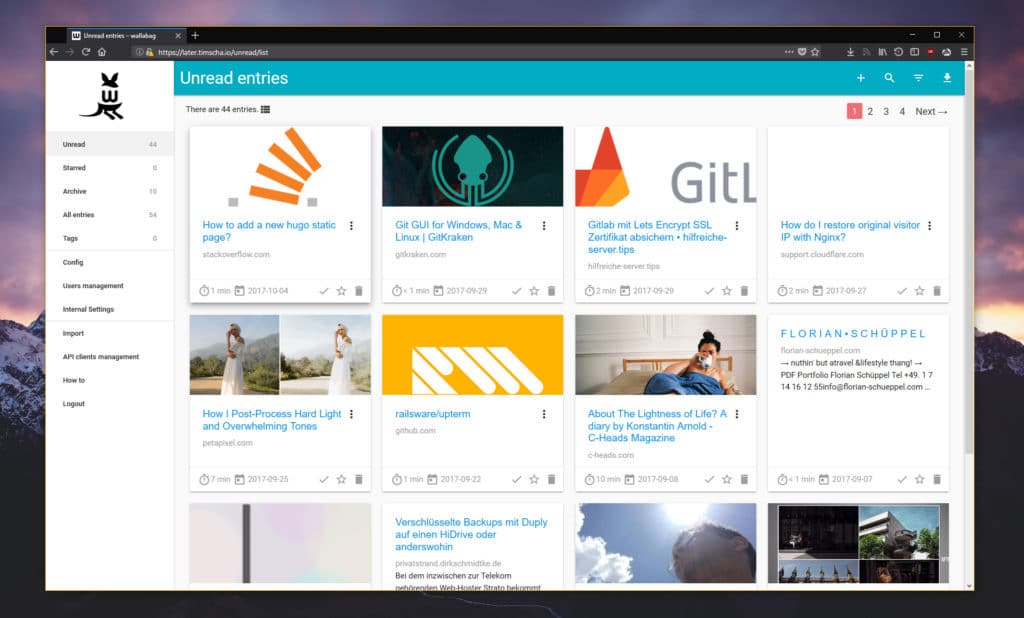Open Archive in the sidebar

coord(110,191)
